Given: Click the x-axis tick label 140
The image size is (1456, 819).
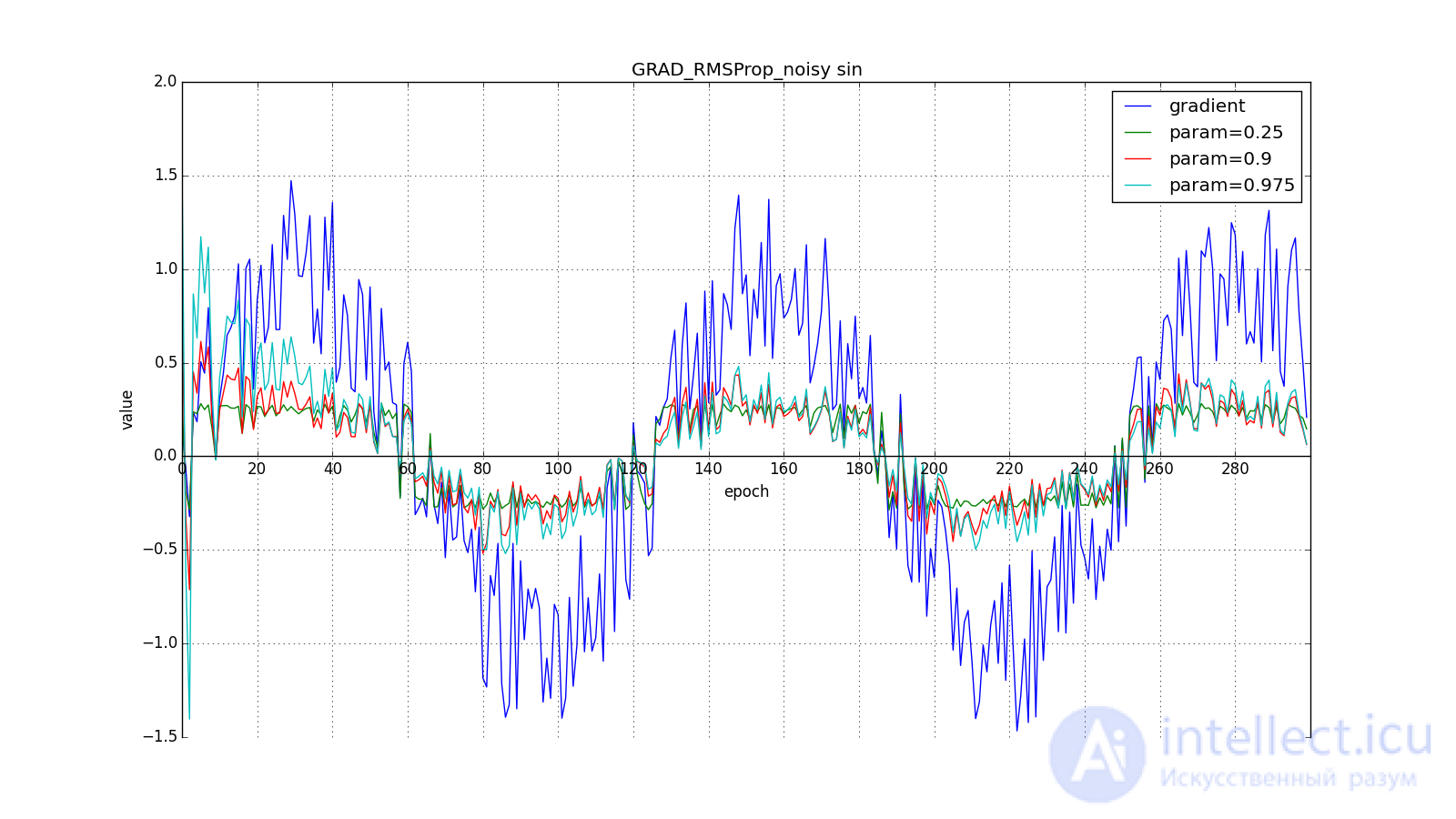Looking at the screenshot, I should [708, 470].
